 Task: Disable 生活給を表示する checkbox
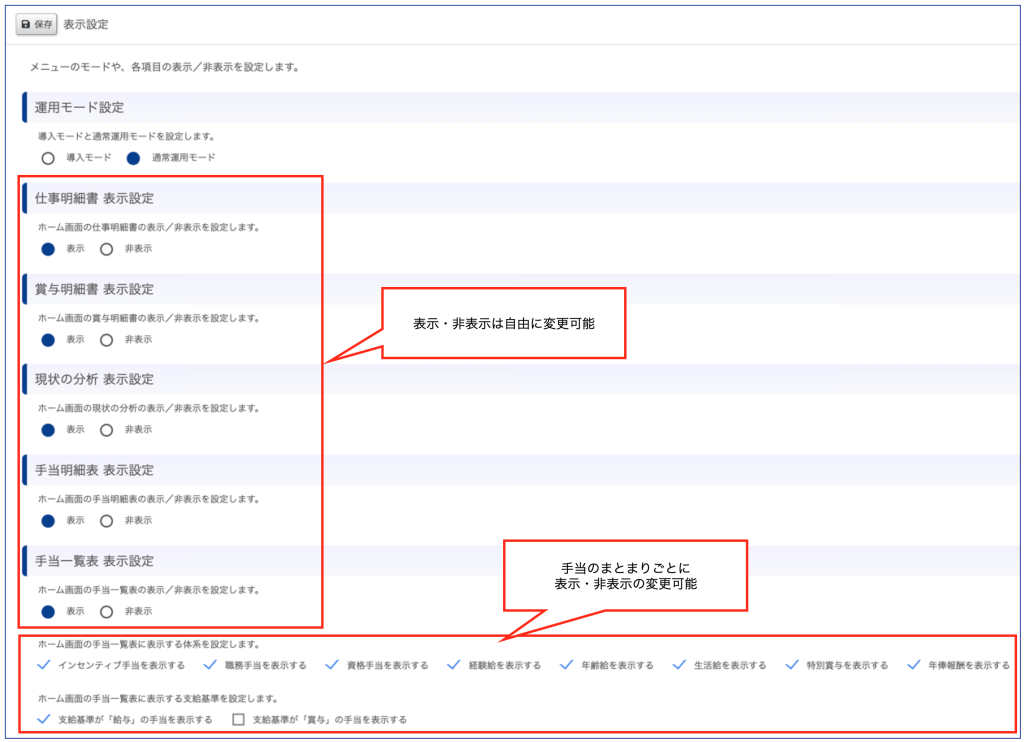pos(680,664)
